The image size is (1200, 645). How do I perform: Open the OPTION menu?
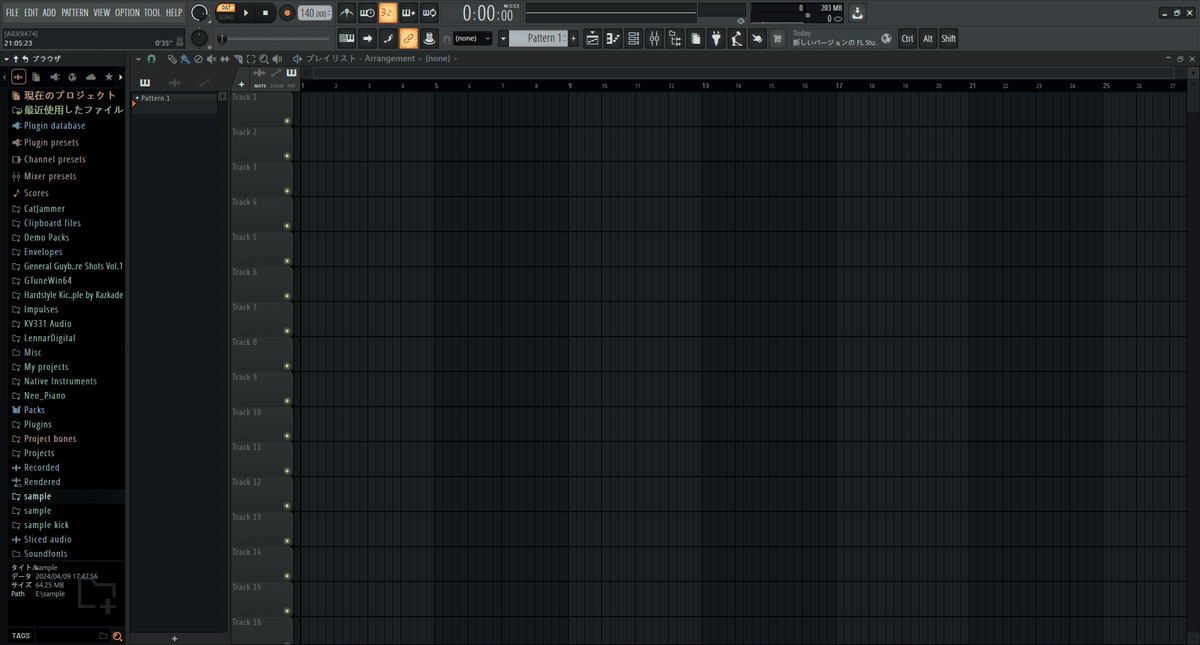[x=127, y=13]
